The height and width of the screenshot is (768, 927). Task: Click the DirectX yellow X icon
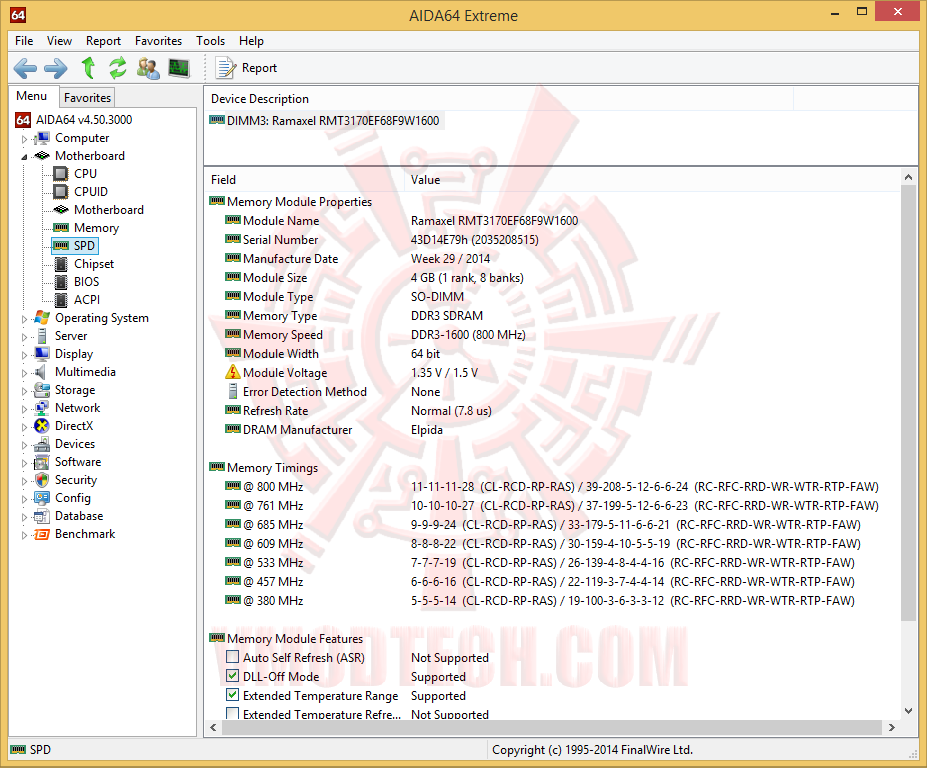pos(41,426)
